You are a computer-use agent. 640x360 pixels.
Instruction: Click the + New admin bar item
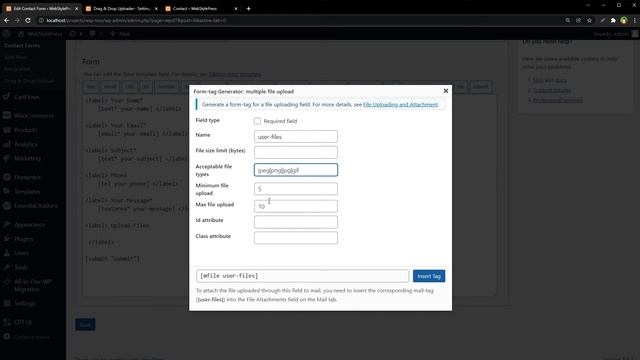pos(120,34)
